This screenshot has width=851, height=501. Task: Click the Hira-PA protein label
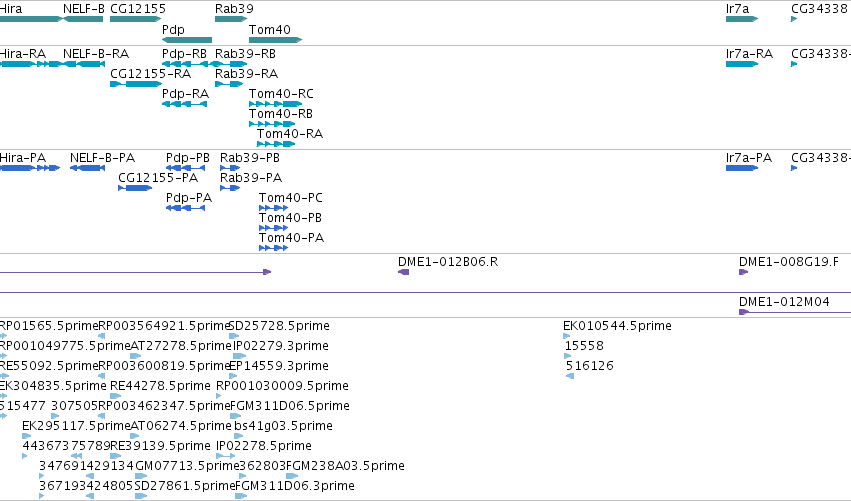click(23, 158)
